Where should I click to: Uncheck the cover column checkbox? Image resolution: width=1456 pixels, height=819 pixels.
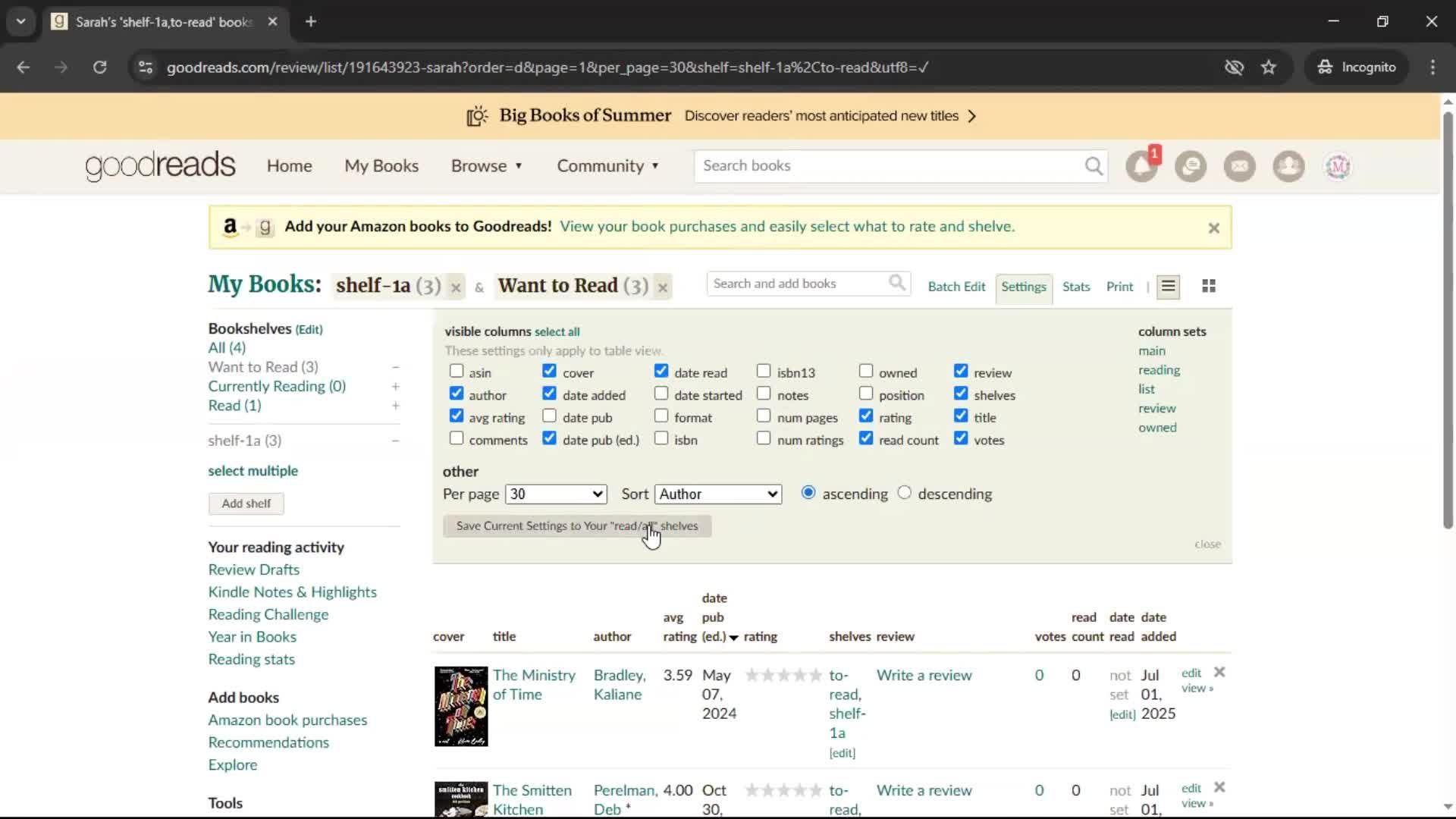pyautogui.click(x=550, y=372)
